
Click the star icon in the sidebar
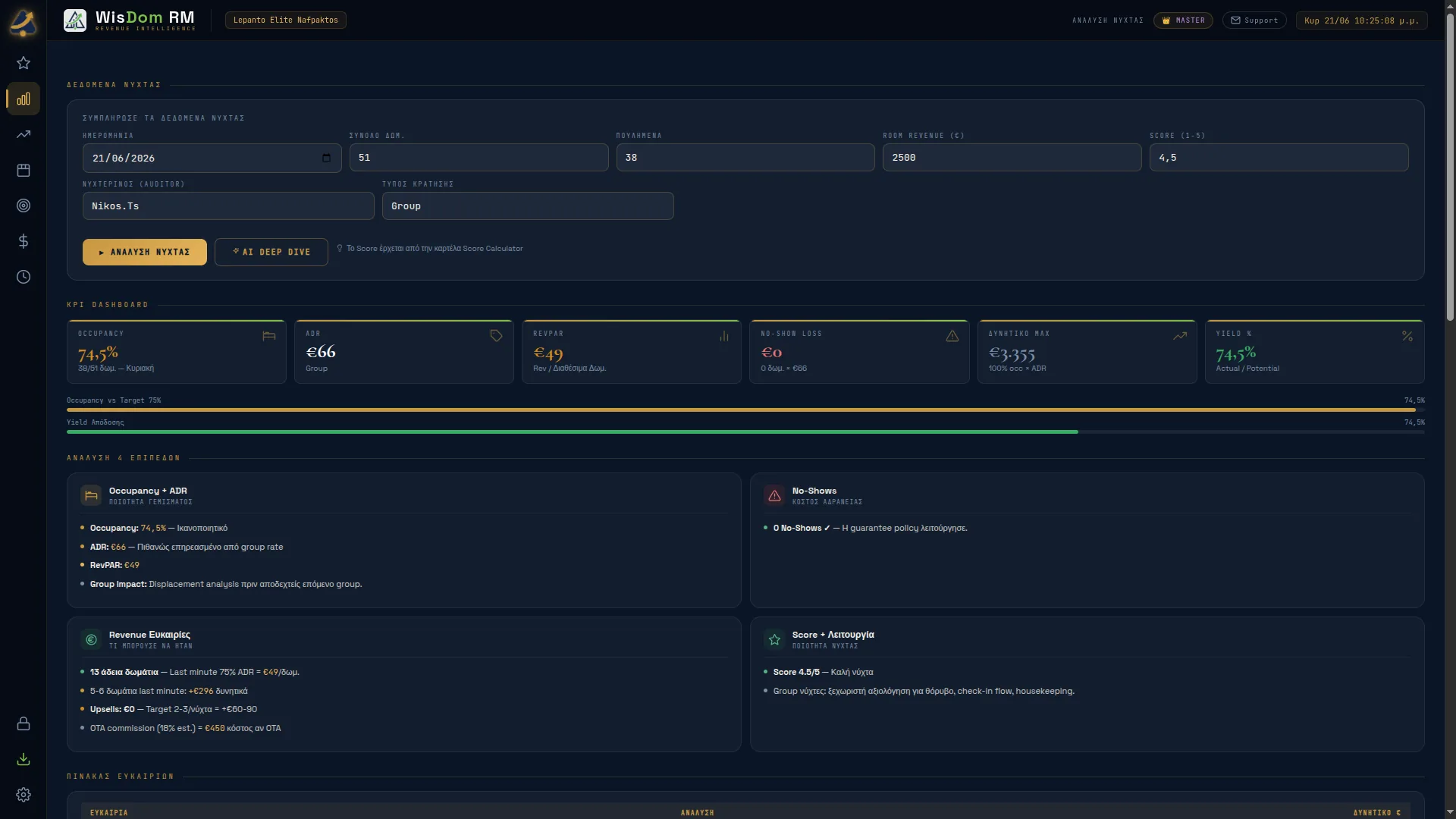pyautogui.click(x=24, y=63)
